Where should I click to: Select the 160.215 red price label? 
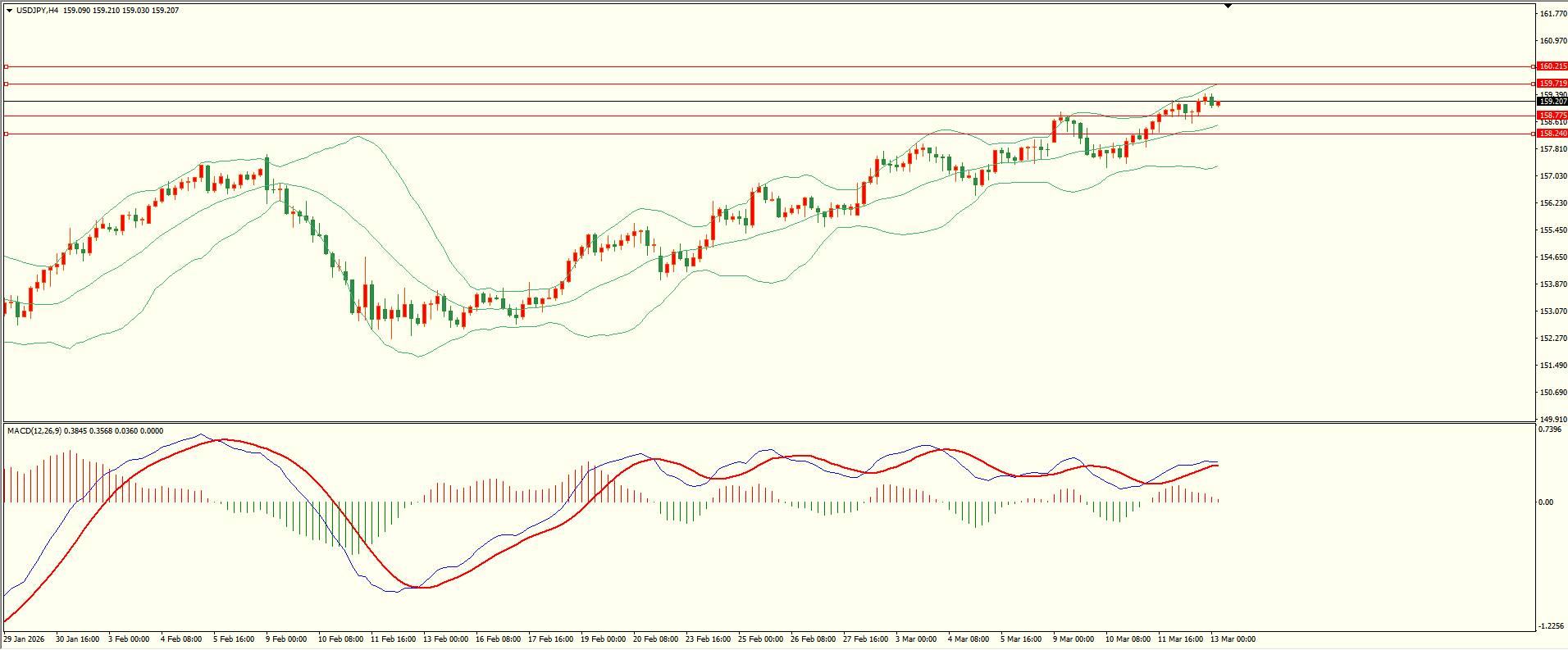pyautogui.click(x=1552, y=66)
